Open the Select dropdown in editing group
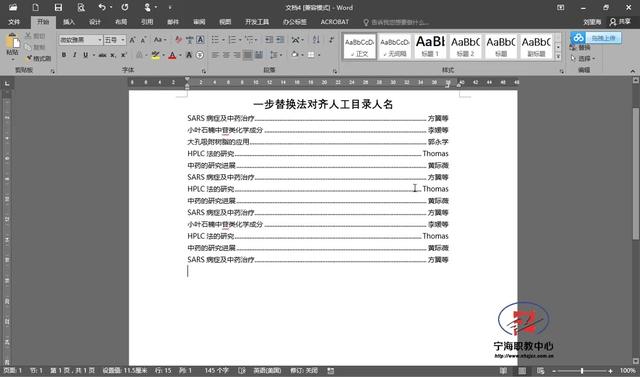This screenshot has height=377, width=640. point(583,58)
